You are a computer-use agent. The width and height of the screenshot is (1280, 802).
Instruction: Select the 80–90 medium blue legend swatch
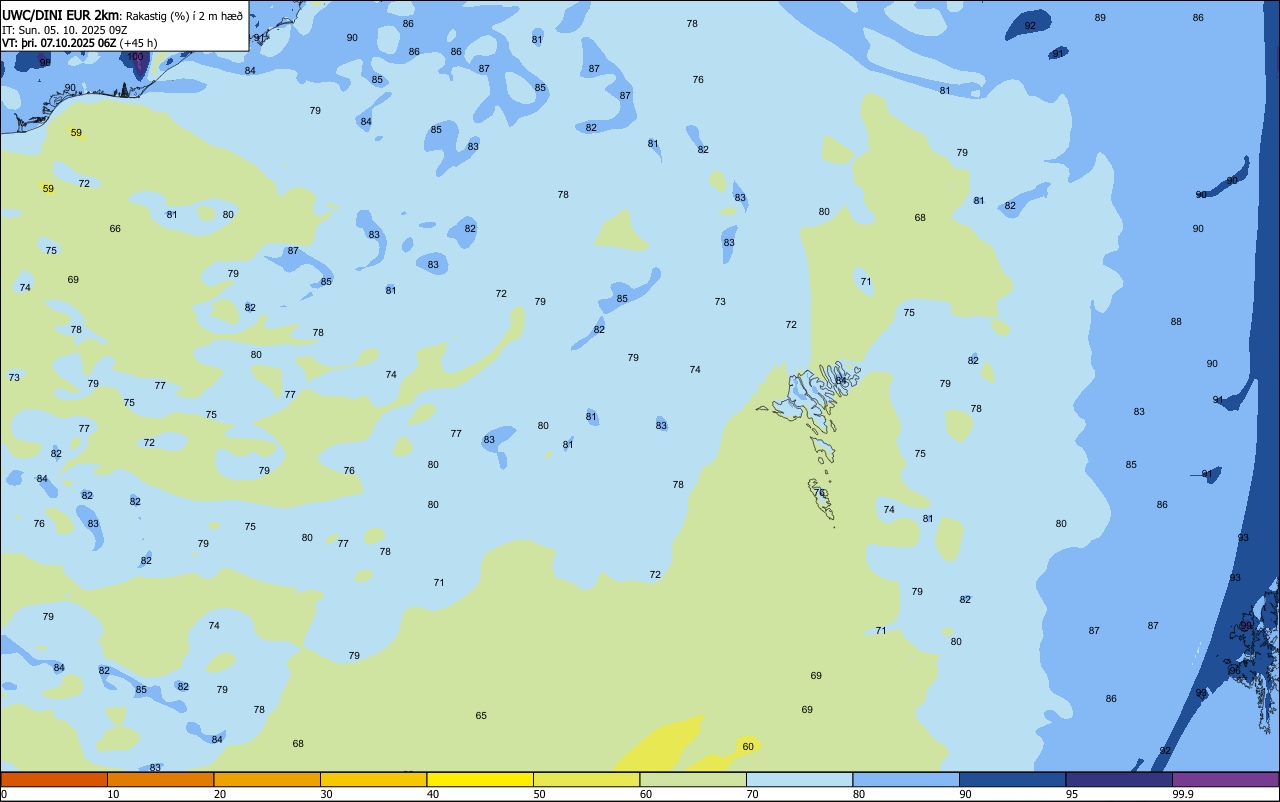(x=906, y=780)
